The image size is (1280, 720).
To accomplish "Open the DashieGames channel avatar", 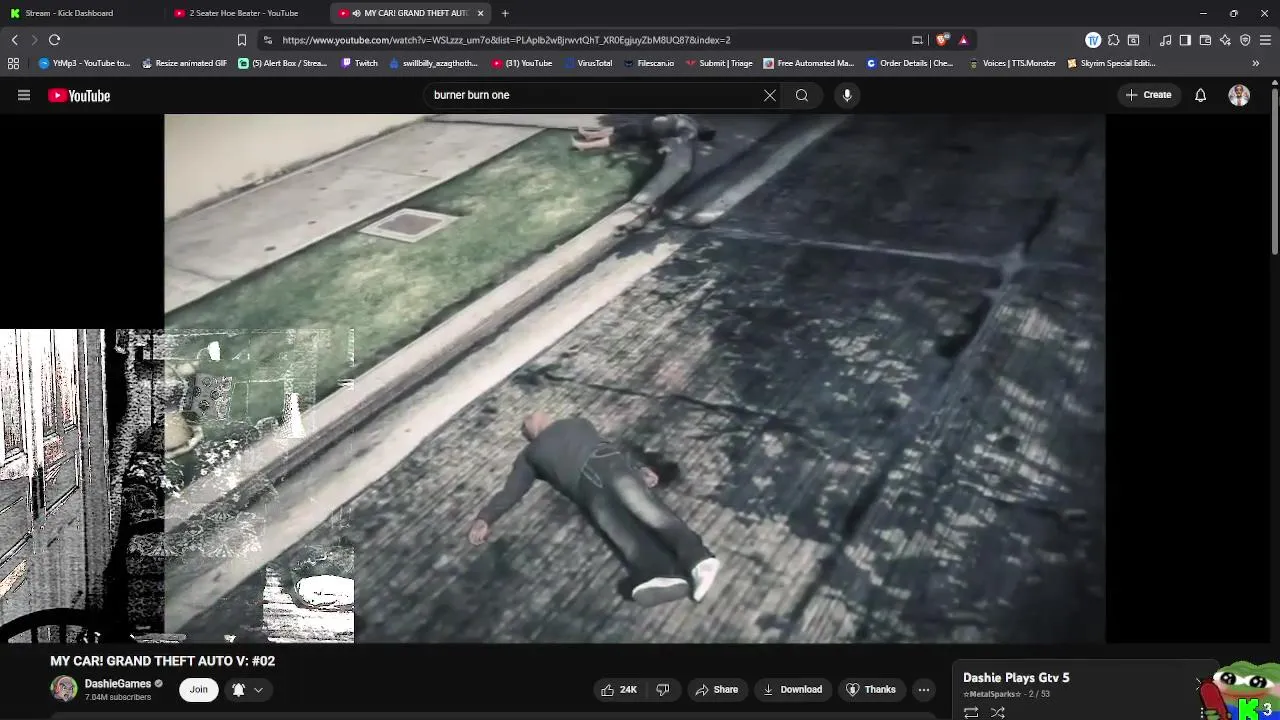I will pyautogui.click(x=64, y=688).
